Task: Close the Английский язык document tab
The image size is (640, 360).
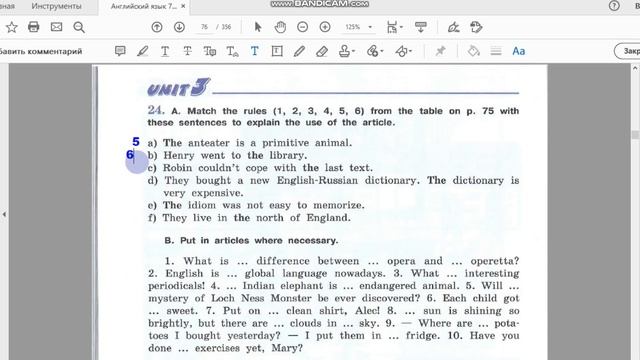Action: click(x=183, y=6)
